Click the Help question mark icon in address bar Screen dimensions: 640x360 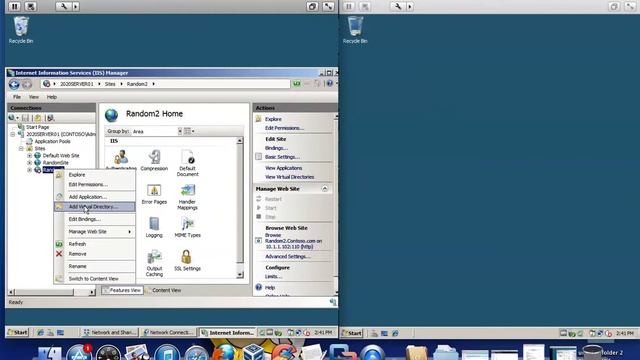pyautogui.click(x=329, y=83)
